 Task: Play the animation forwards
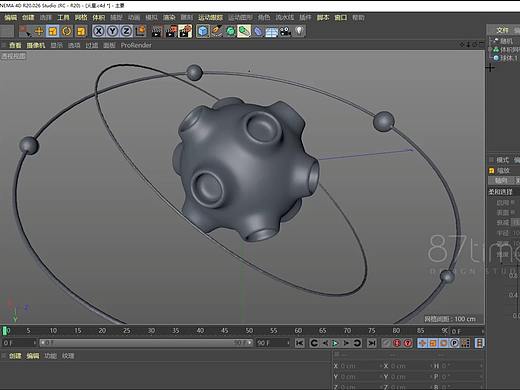tap(335, 343)
